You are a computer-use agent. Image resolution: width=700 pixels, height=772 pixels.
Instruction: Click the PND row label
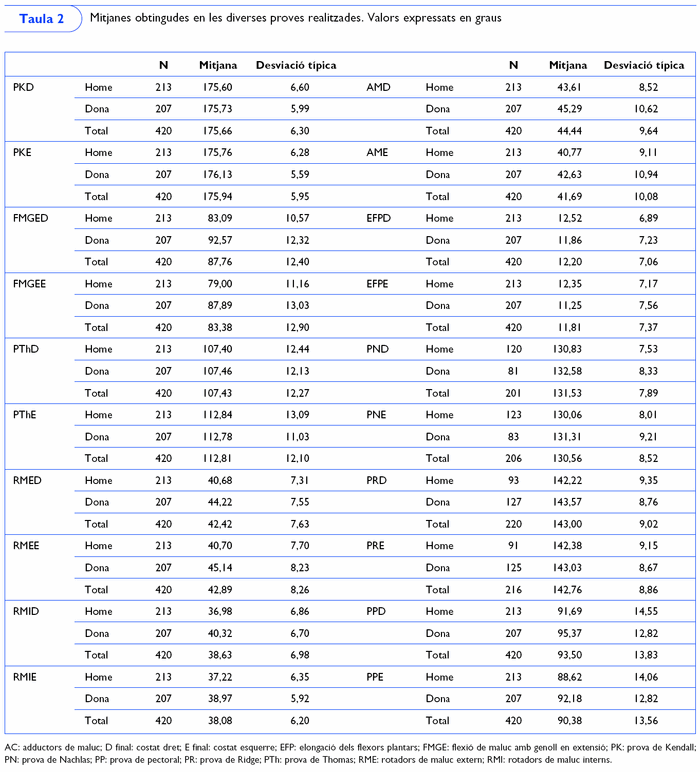377,347
